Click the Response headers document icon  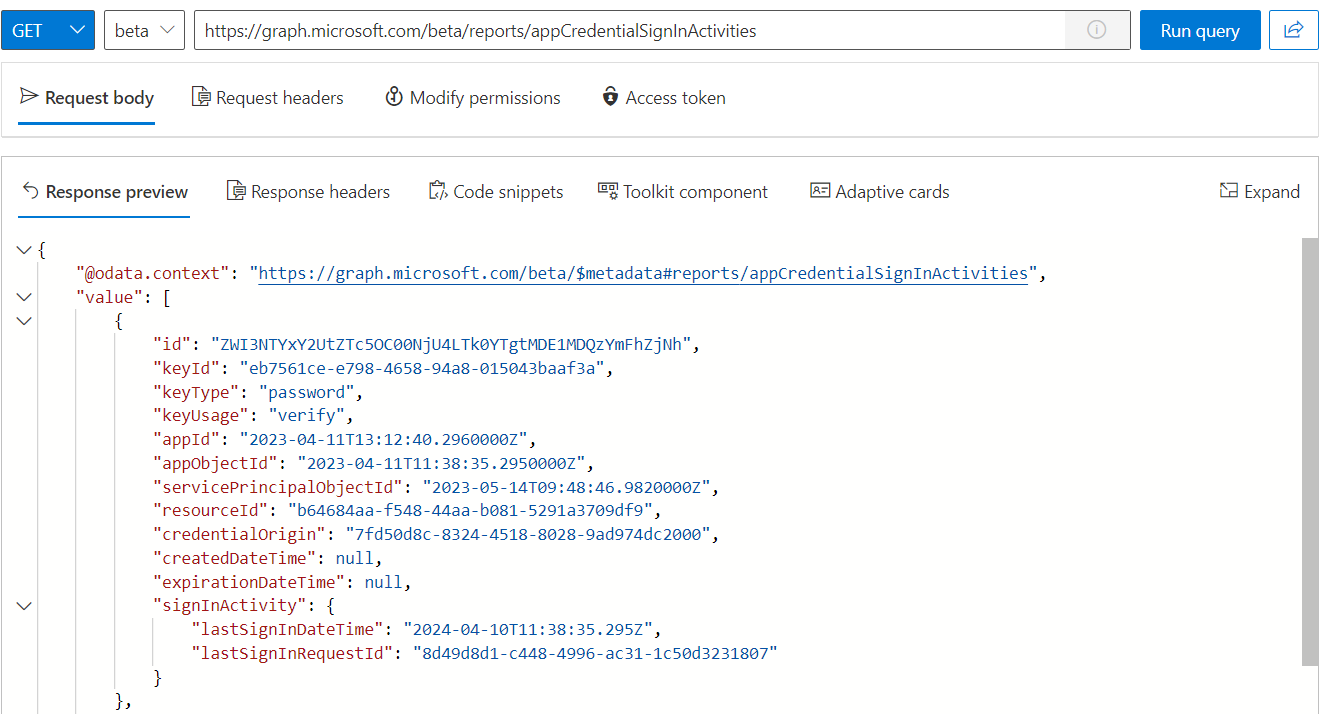pos(236,191)
